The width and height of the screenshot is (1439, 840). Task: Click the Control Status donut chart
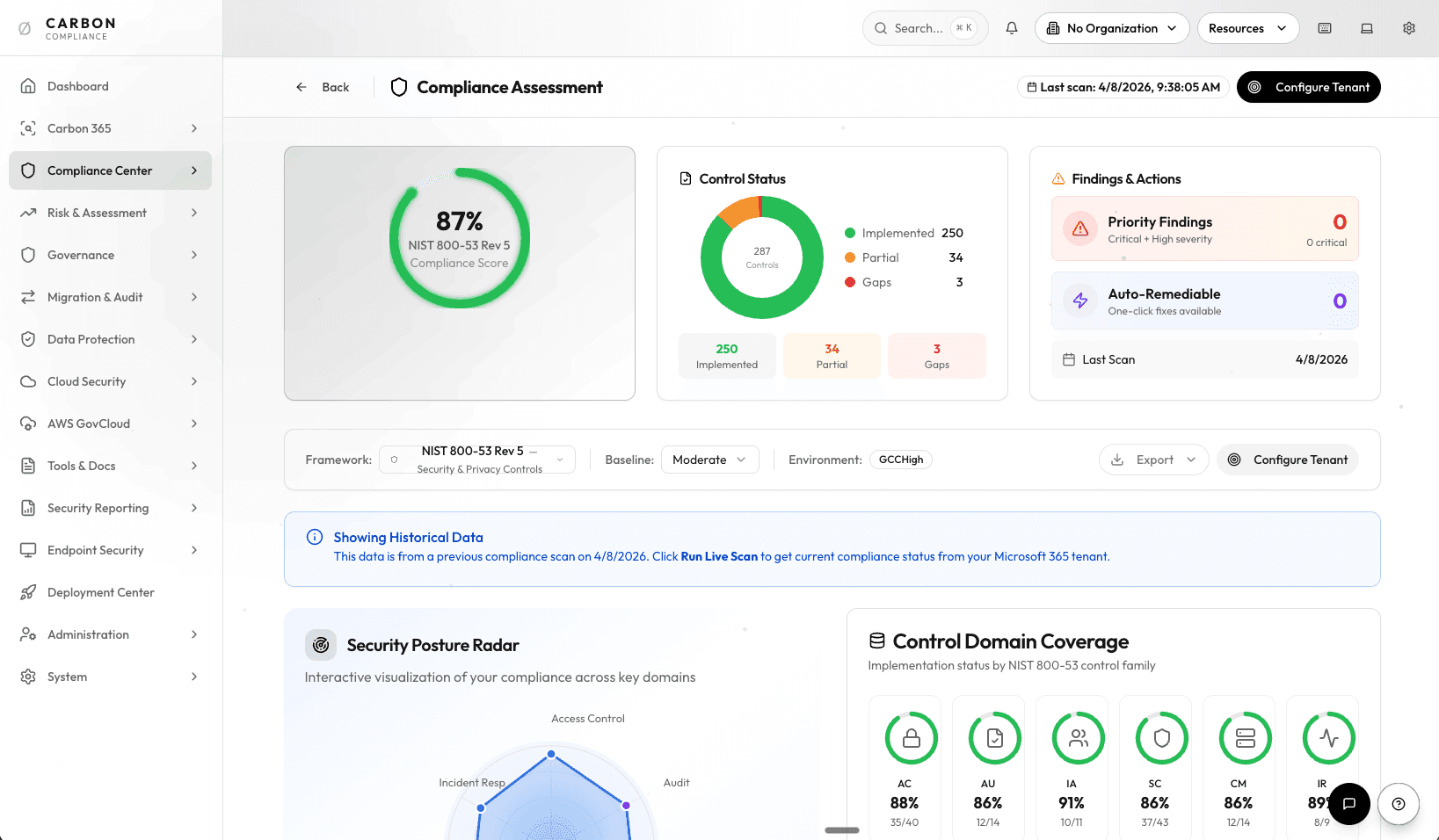pos(762,257)
